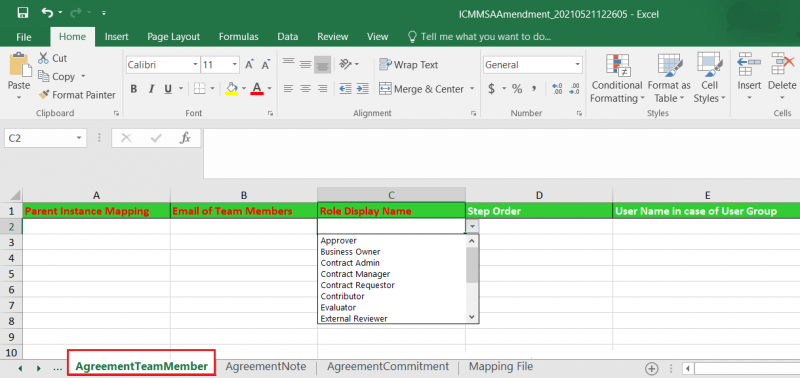Expand the Merge & Center options arrow
The height and width of the screenshot is (378, 800).
pyautogui.click(x=472, y=89)
